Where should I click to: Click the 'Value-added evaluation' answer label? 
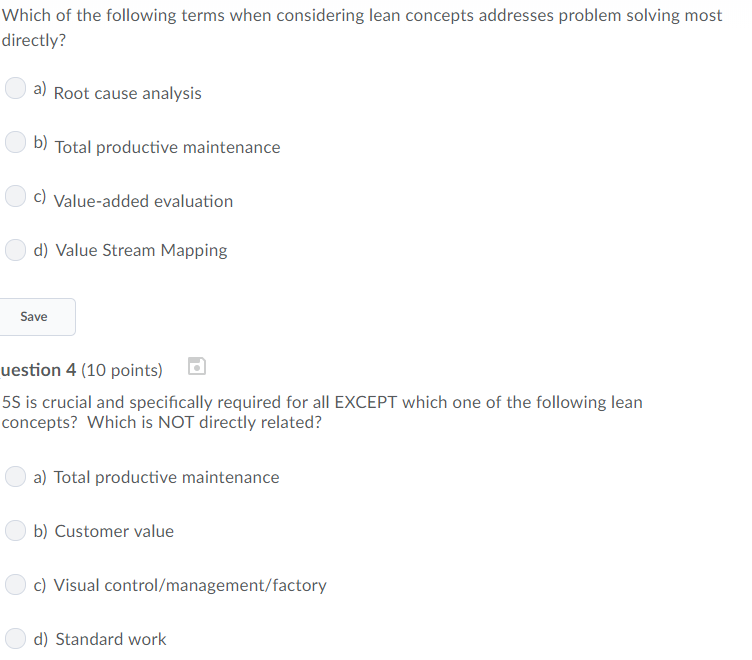coord(143,201)
